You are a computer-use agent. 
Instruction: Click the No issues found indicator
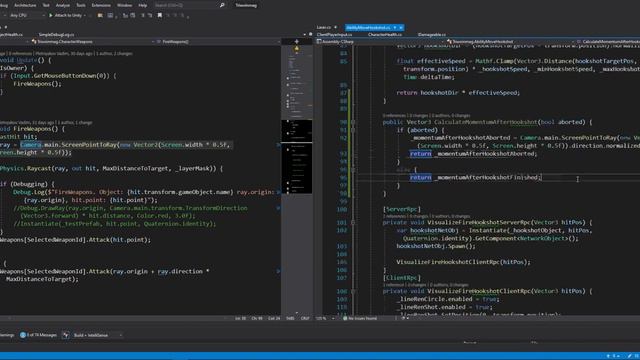click(x=360, y=318)
